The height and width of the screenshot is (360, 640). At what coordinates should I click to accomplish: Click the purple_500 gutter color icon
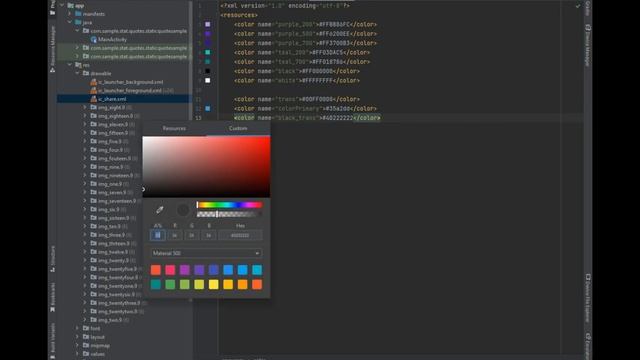pos(208,34)
